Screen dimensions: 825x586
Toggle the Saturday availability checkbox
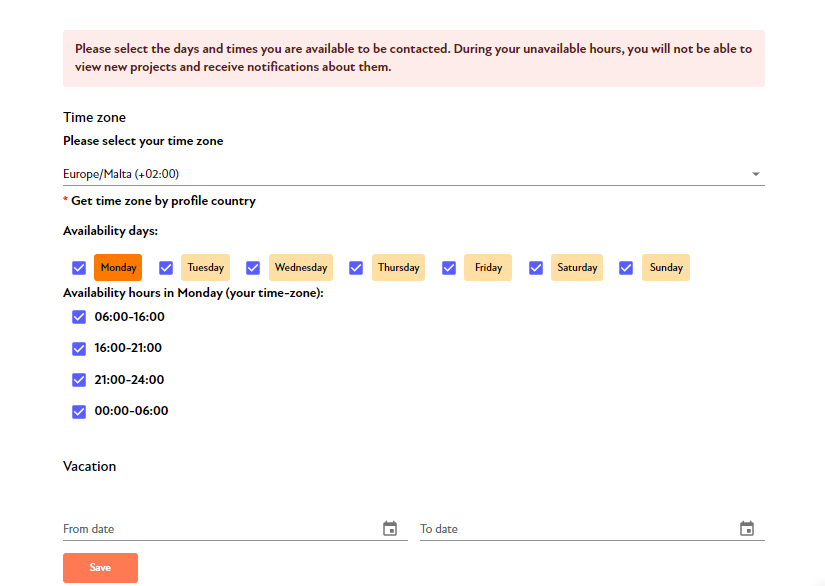(536, 268)
